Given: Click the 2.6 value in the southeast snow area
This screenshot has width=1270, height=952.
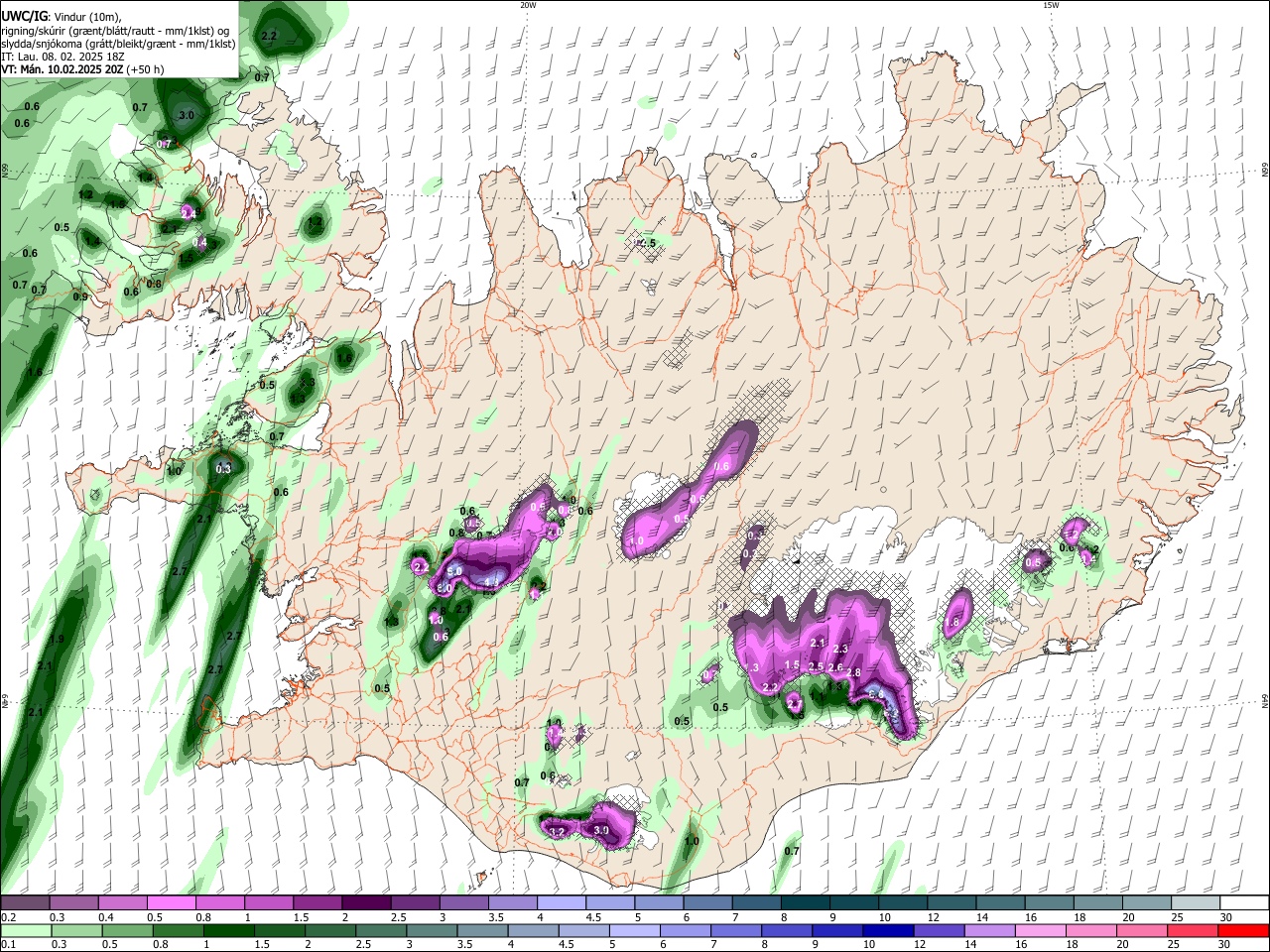Looking at the screenshot, I should [x=835, y=667].
